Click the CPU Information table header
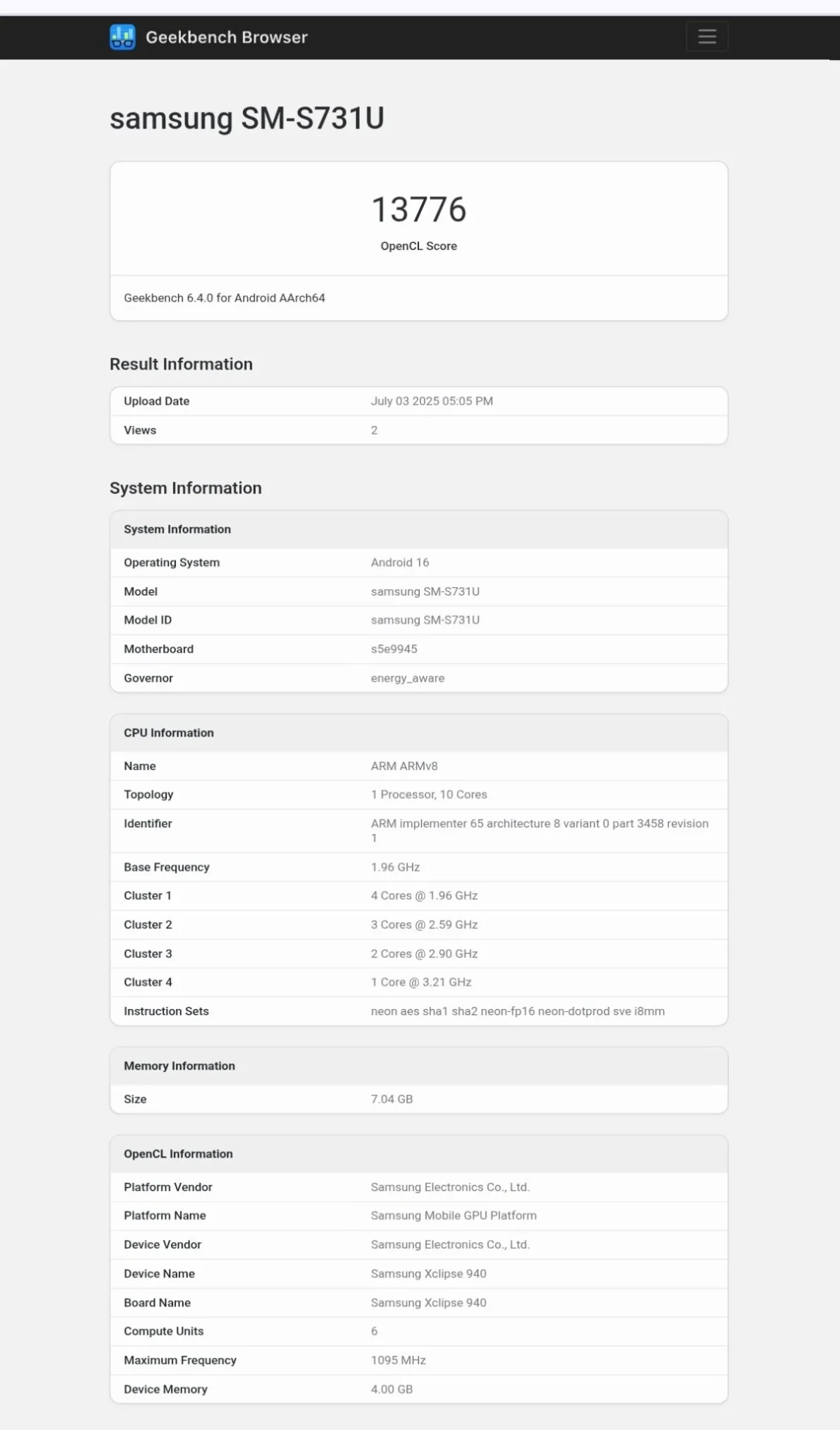The height and width of the screenshot is (1430, 840). (x=169, y=733)
